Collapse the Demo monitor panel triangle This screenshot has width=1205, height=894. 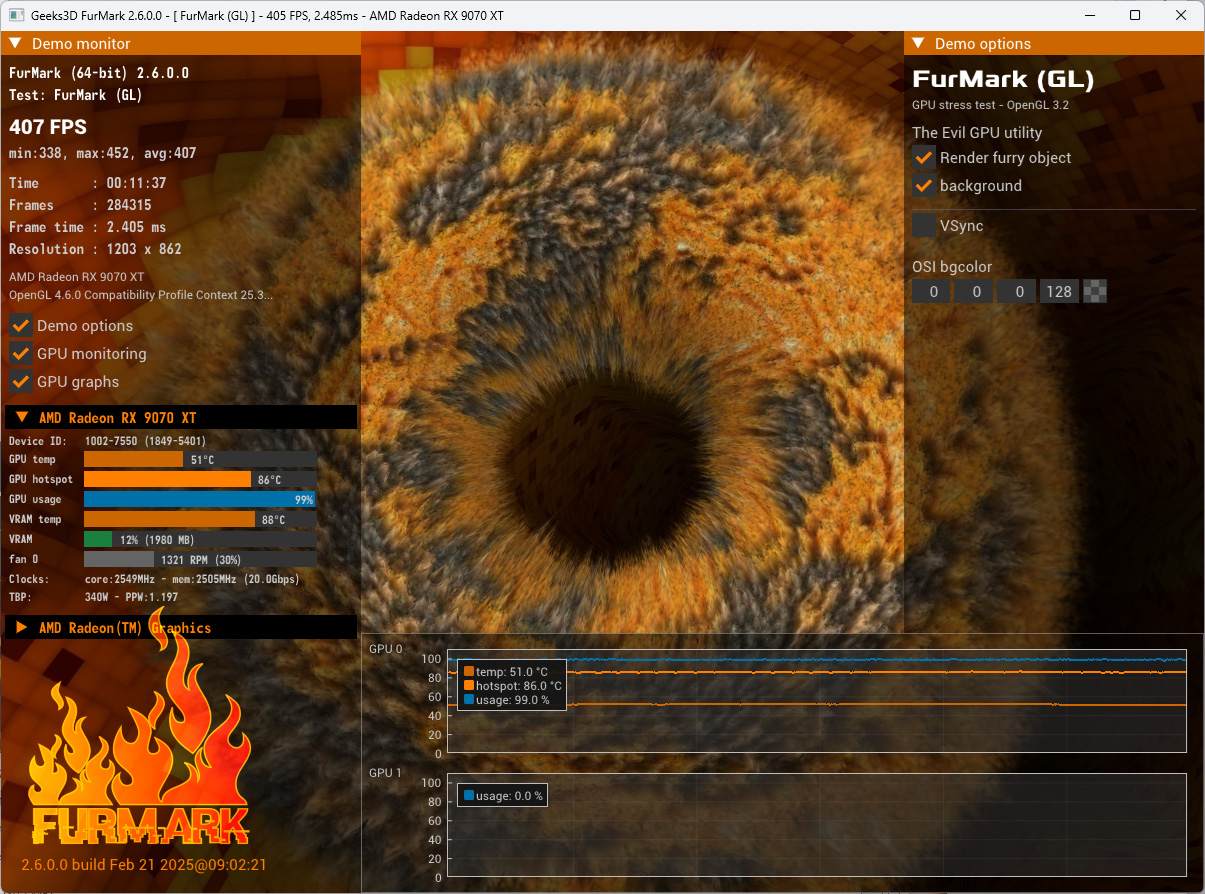click(x=16, y=43)
